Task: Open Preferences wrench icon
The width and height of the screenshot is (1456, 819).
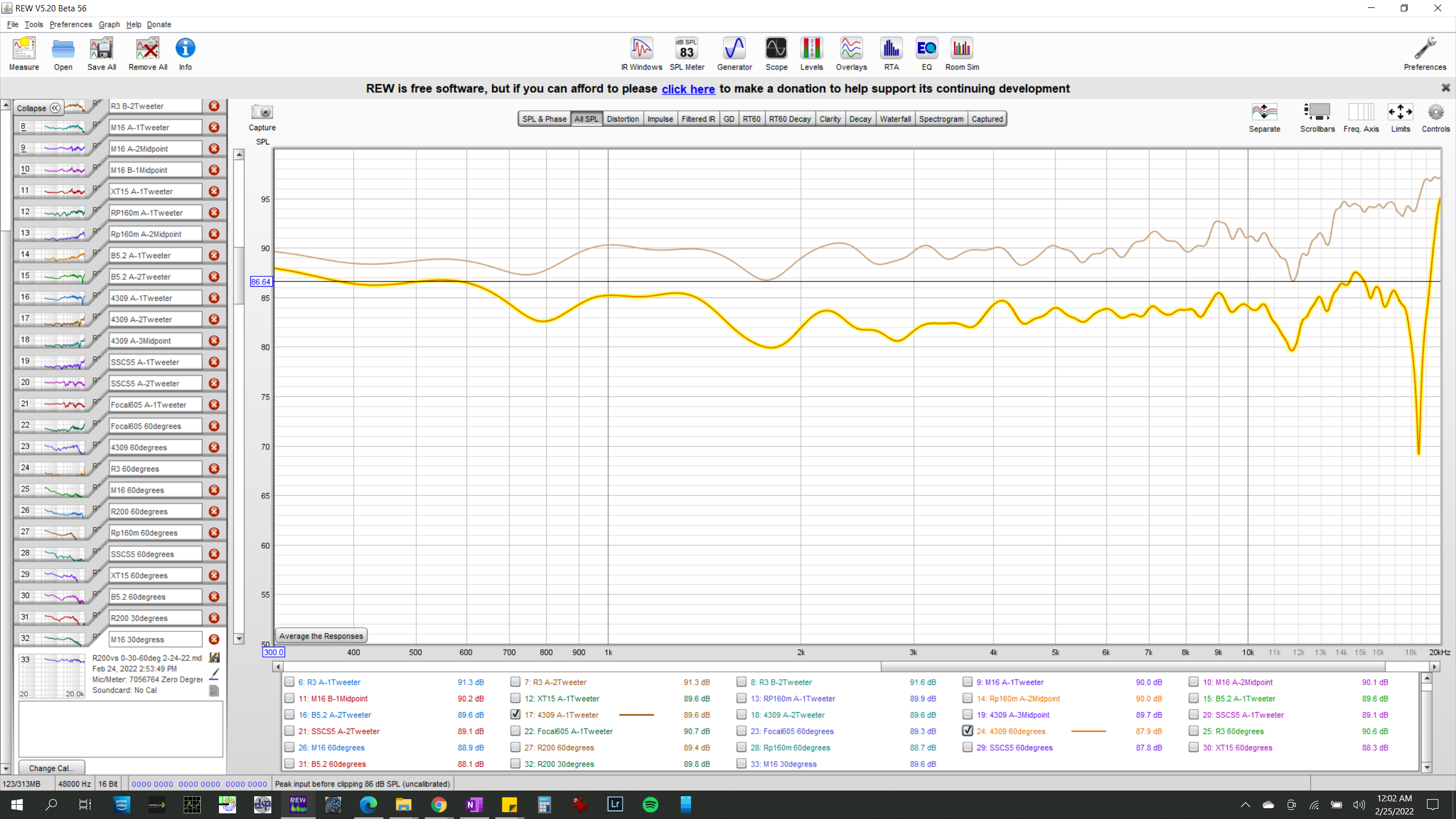Action: 1425,54
